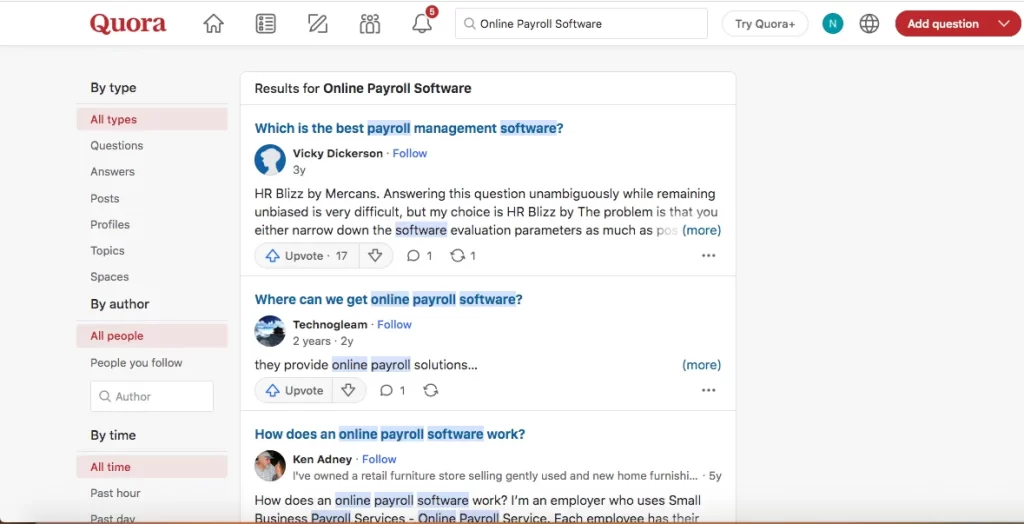
Task: Expand (more) on Technogleam's answer
Action: pyautogui.click(x=701, y=365)
